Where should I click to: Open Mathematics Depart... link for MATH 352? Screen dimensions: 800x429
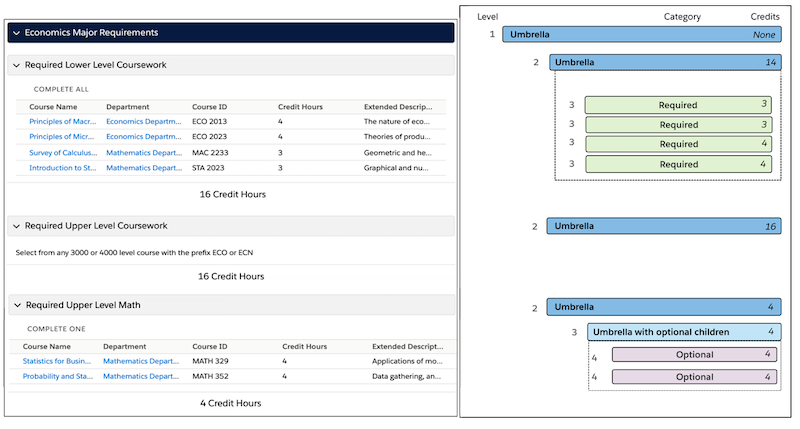click(141, 376)
